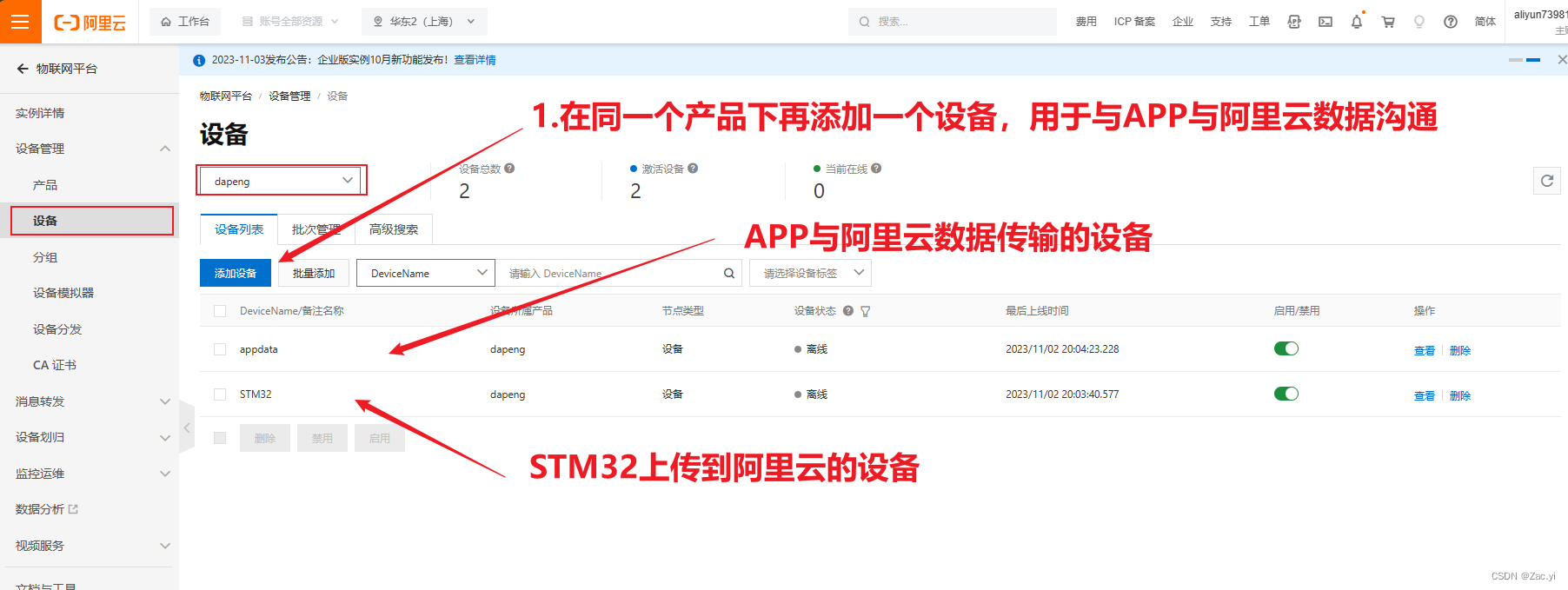
Task: Open 数据分析 external link
Action: (x=47, y=509)
